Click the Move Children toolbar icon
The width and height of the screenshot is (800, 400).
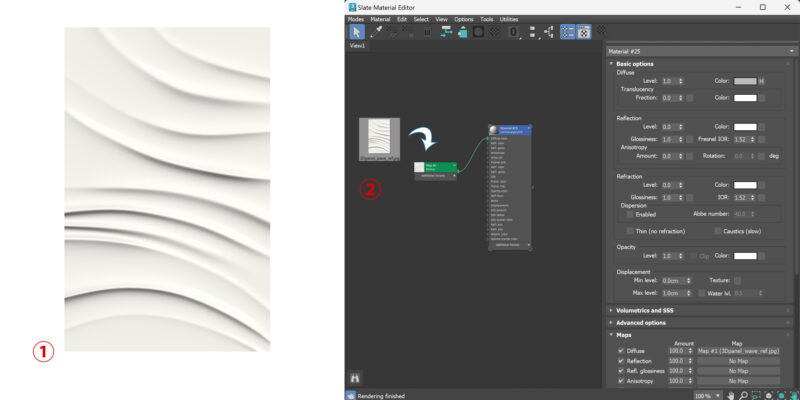(x=446, y=32)
